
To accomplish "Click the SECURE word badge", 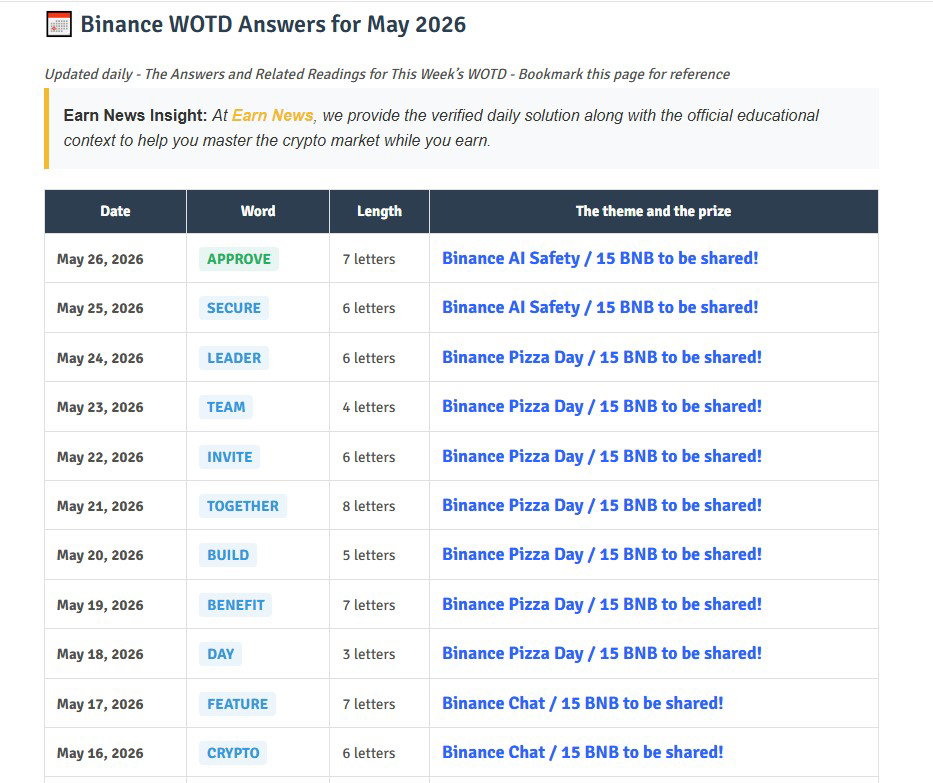I will tap(234, 308).
